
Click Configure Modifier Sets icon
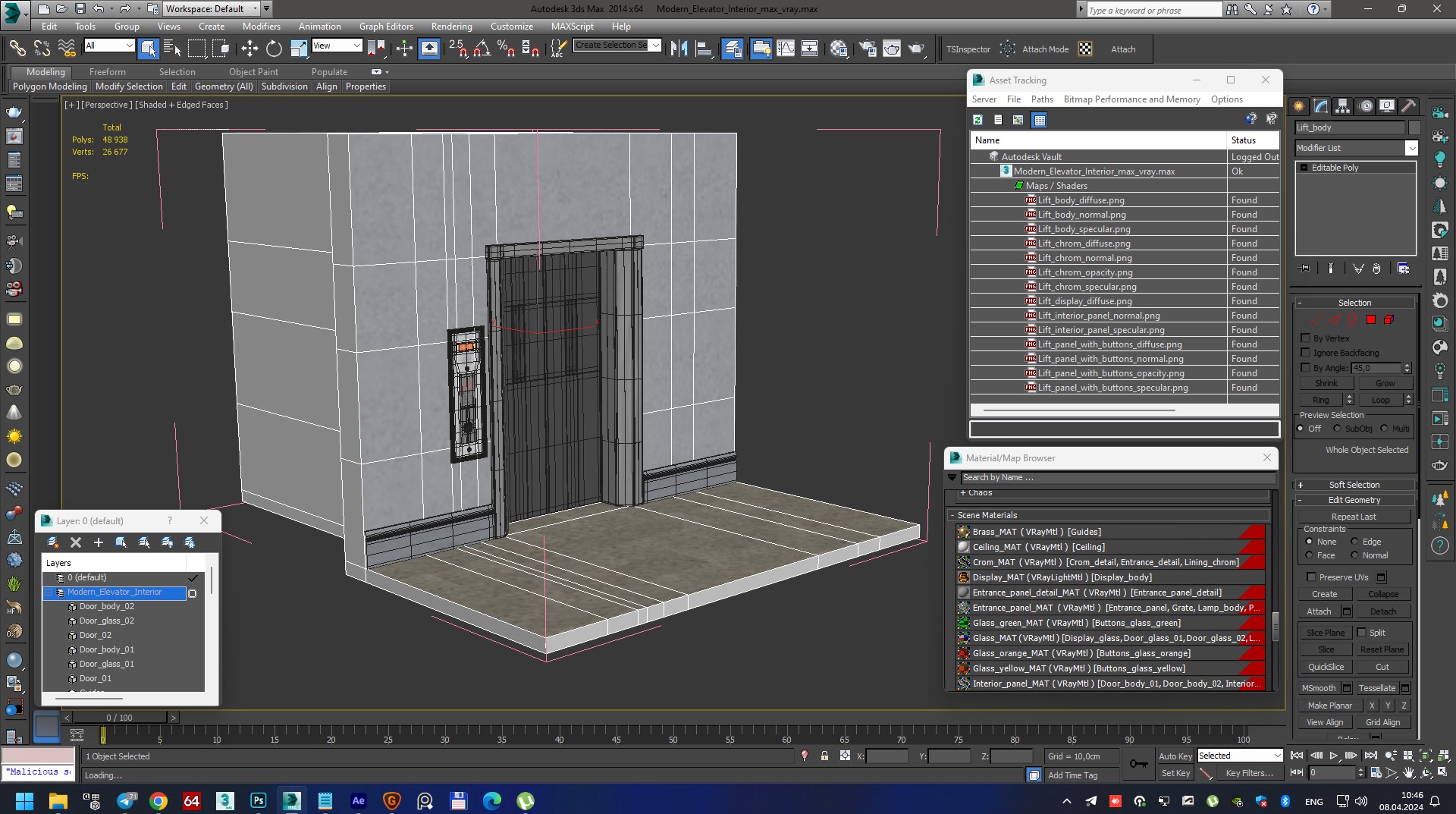[x=1403, y=268]
